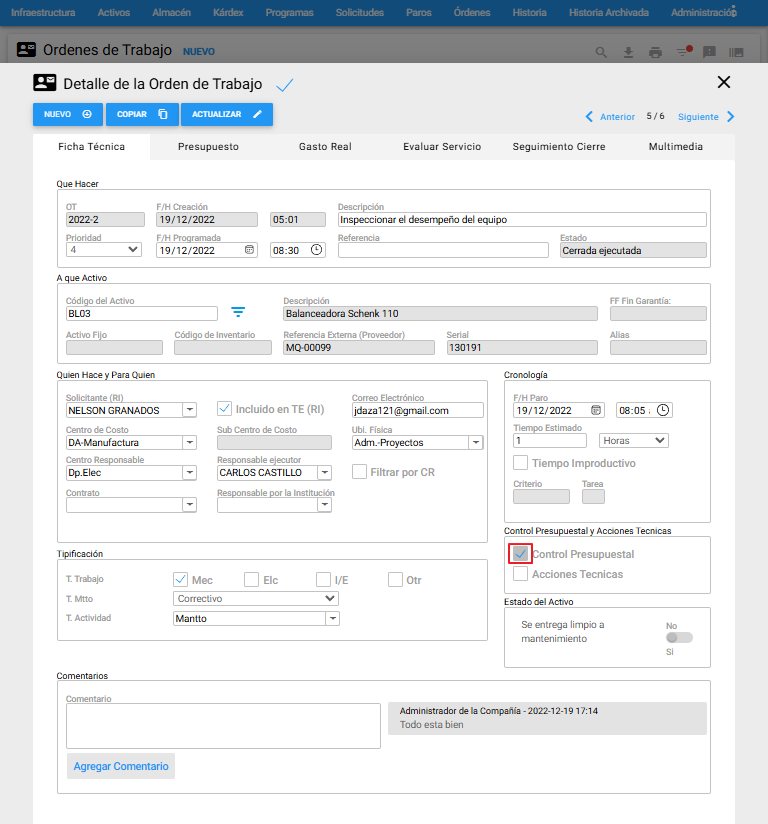Click the blue checkmark beside detail title

(284, 85)
